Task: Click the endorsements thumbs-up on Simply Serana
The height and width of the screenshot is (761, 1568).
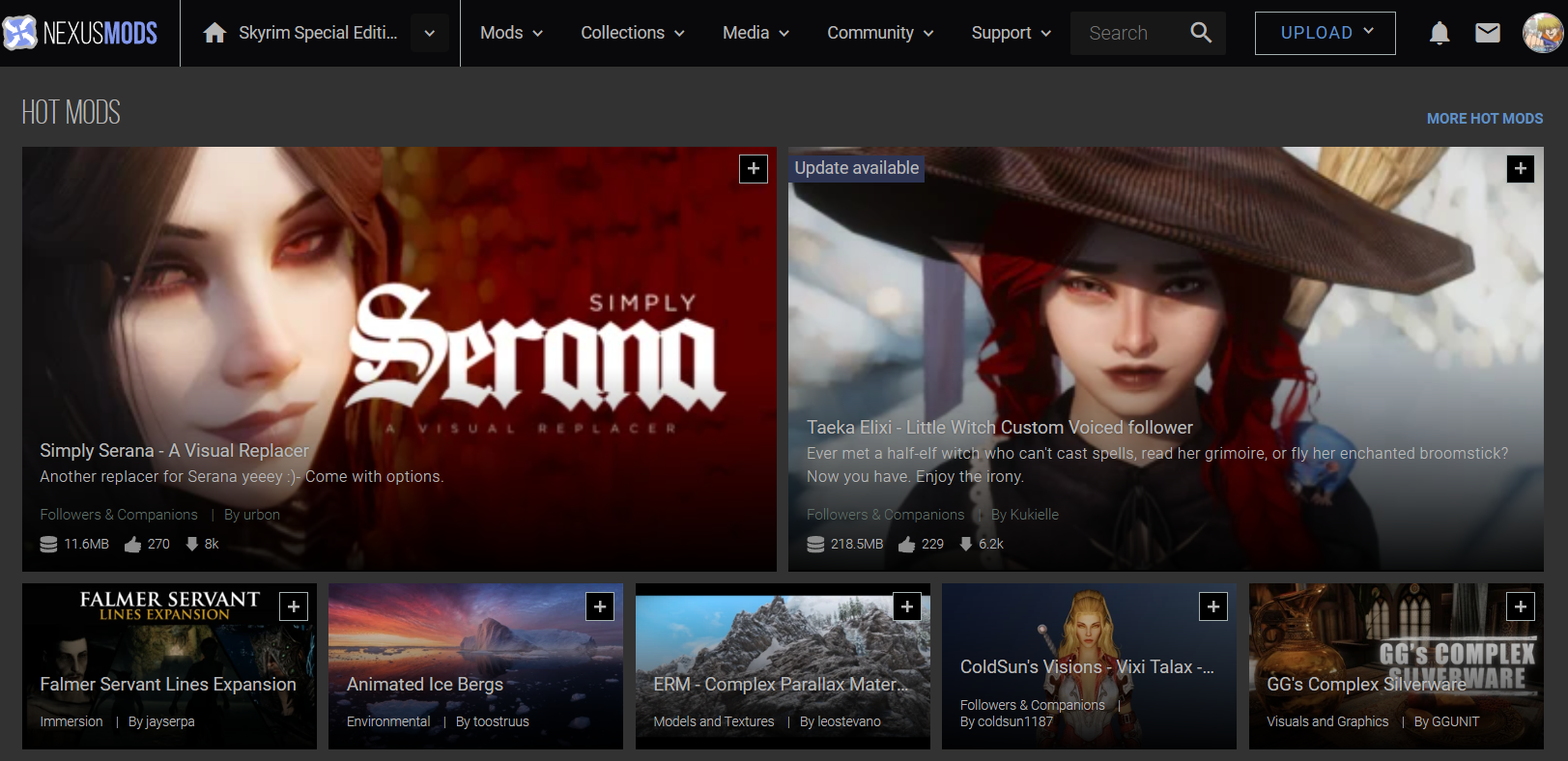Action: coord(133,544)
